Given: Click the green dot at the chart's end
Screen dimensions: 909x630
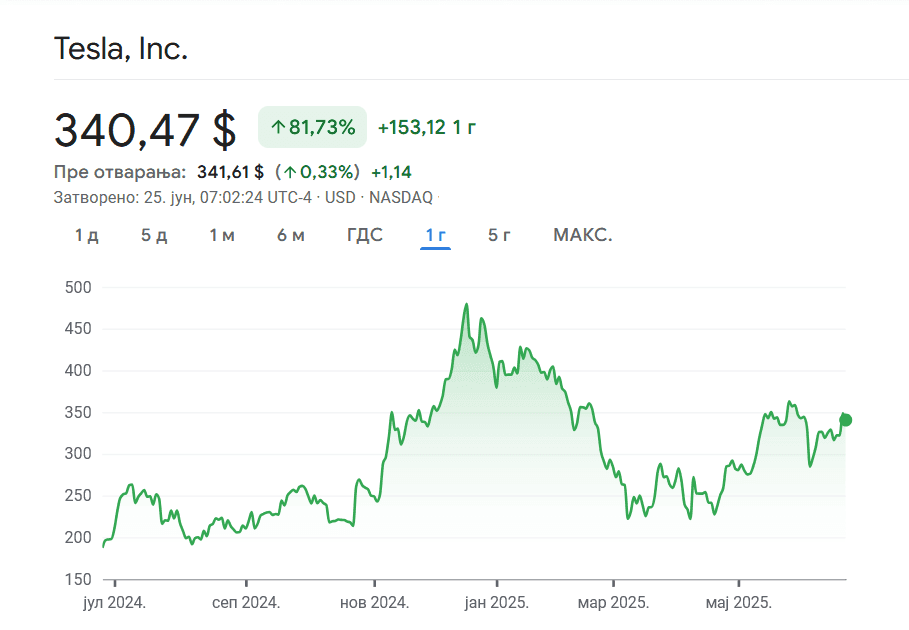Looking at the screenshot, I should pyautogui.click(x=846, y=420).
